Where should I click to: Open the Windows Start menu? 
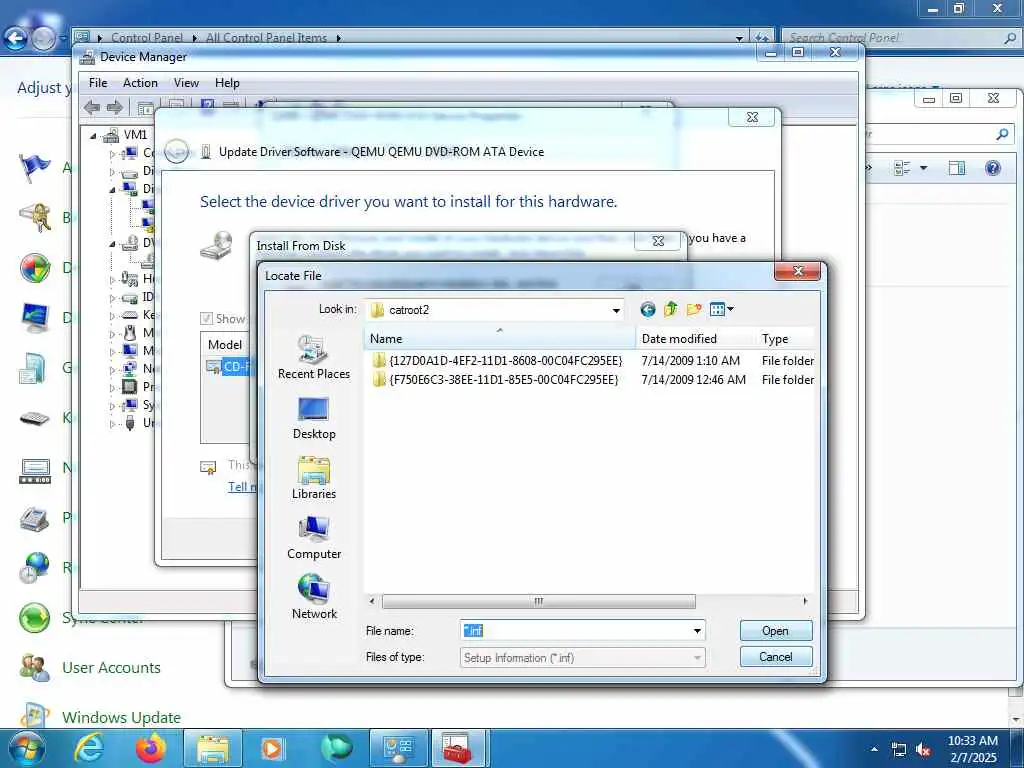[26, 748]
